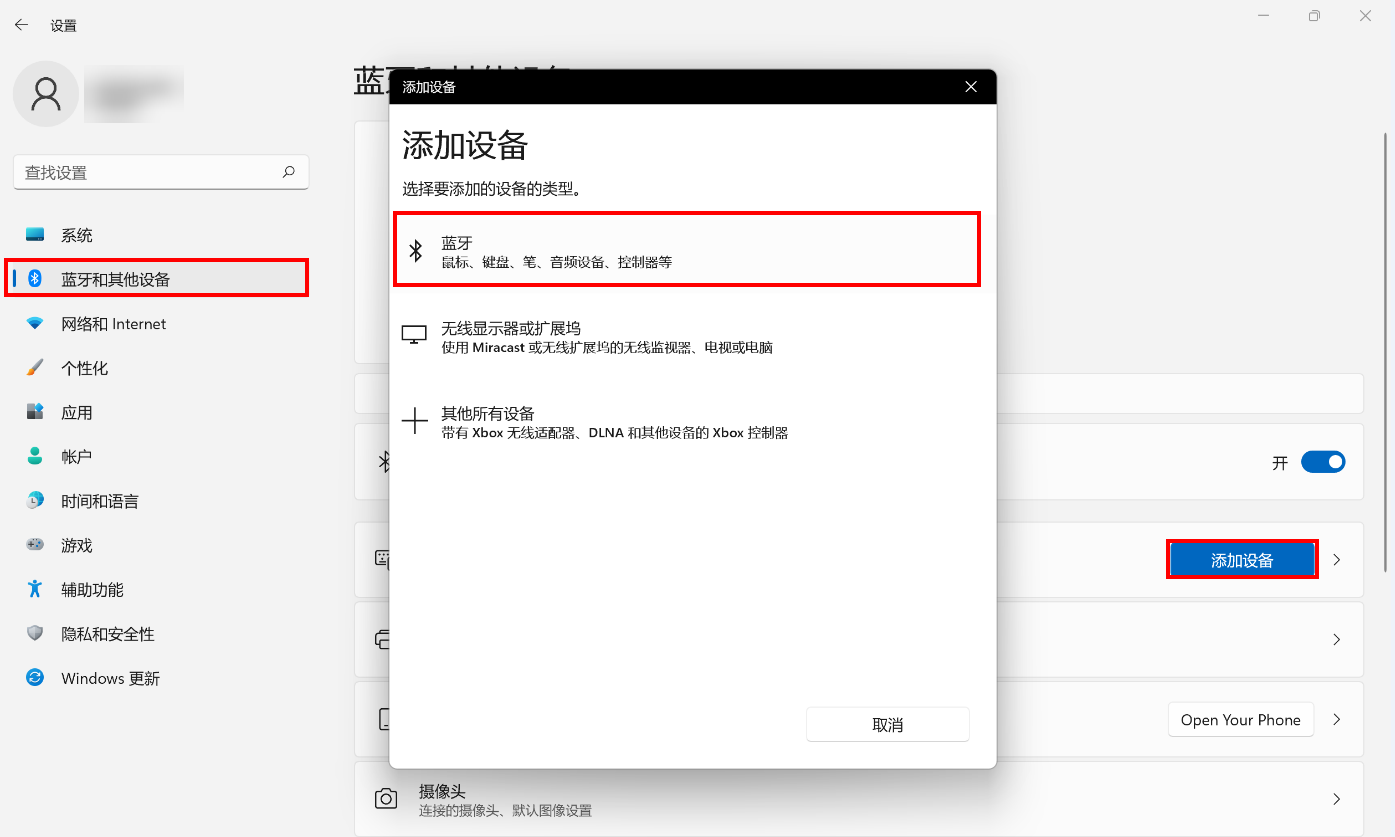Toggle the Bluetooth 开 switch
The width and height of the screenshot is (1395, 837).
1323,463
